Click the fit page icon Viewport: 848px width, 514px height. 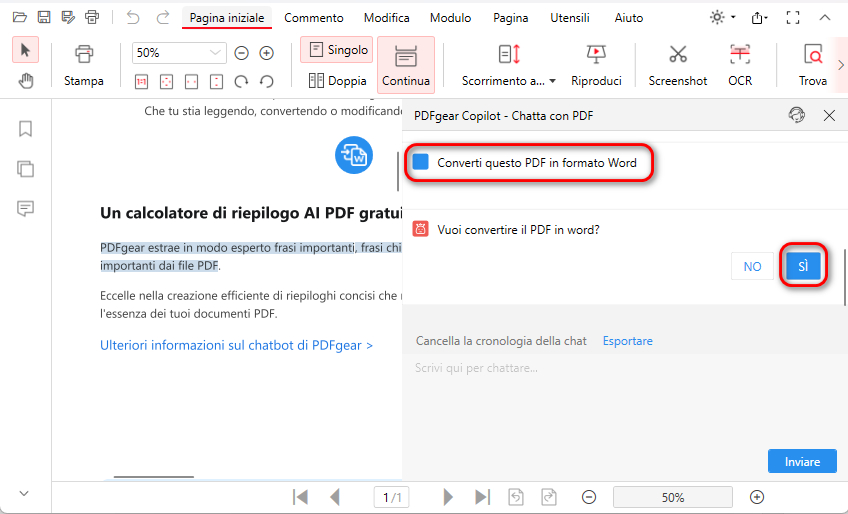click(x=167, y=82)
